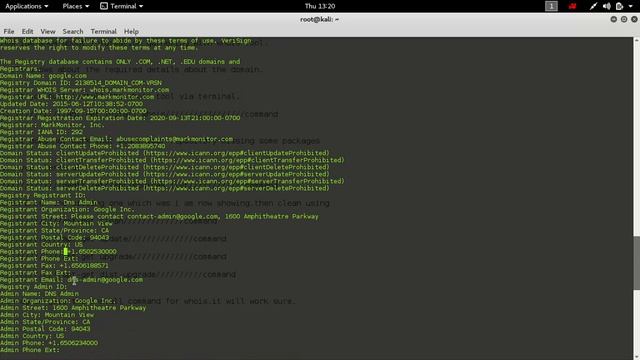This screenshot has height=360, width=640.
Task: Open the Search menu
Action: click(73, 31)
